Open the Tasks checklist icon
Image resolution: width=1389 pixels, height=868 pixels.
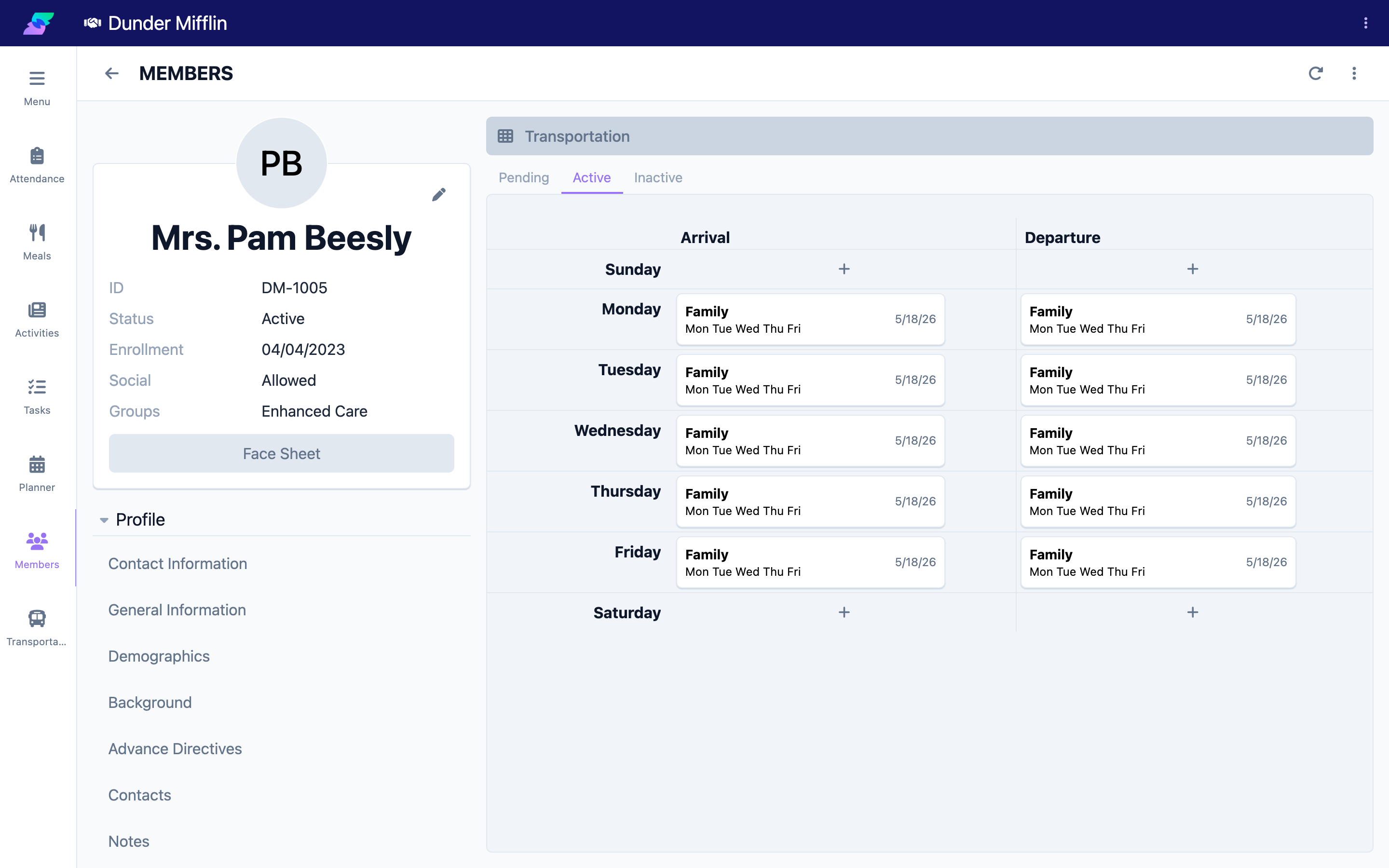37,387
